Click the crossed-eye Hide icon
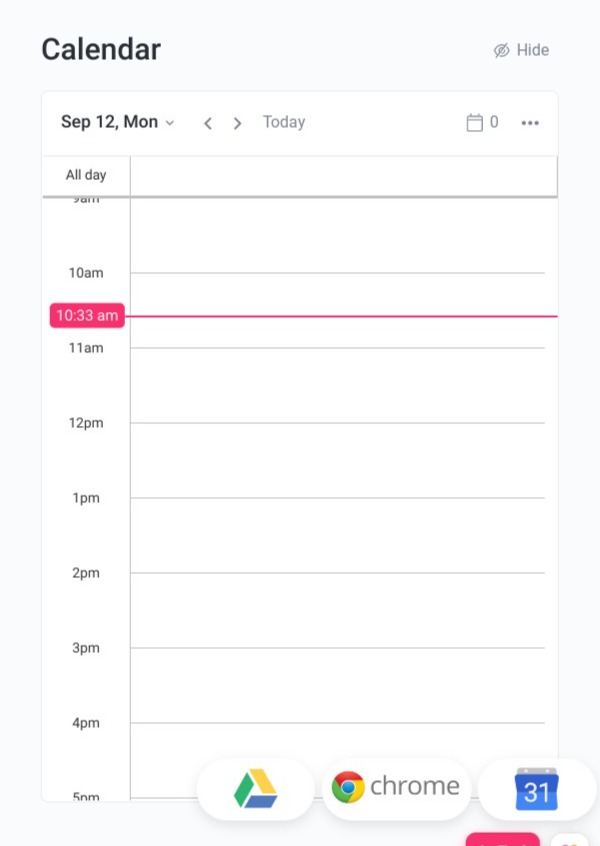 [501, 50]
